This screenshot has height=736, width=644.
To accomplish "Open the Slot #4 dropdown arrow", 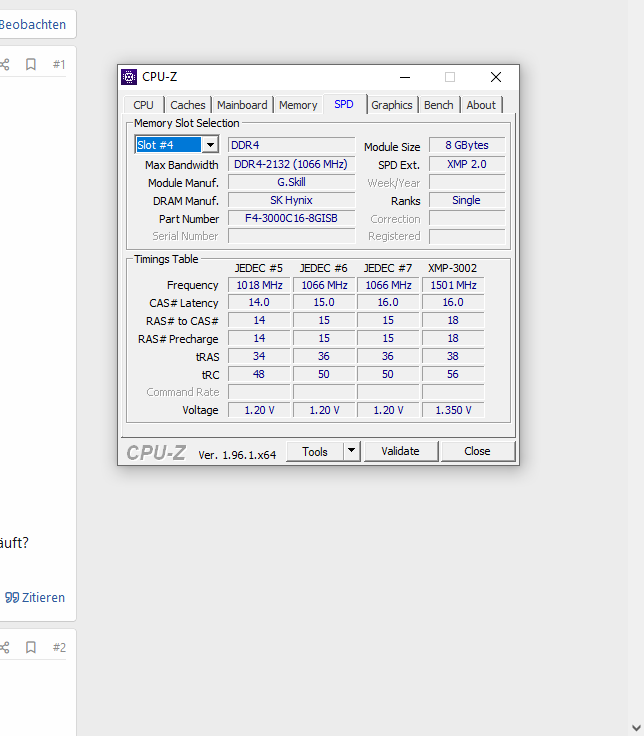I will [x=210, y=145].
